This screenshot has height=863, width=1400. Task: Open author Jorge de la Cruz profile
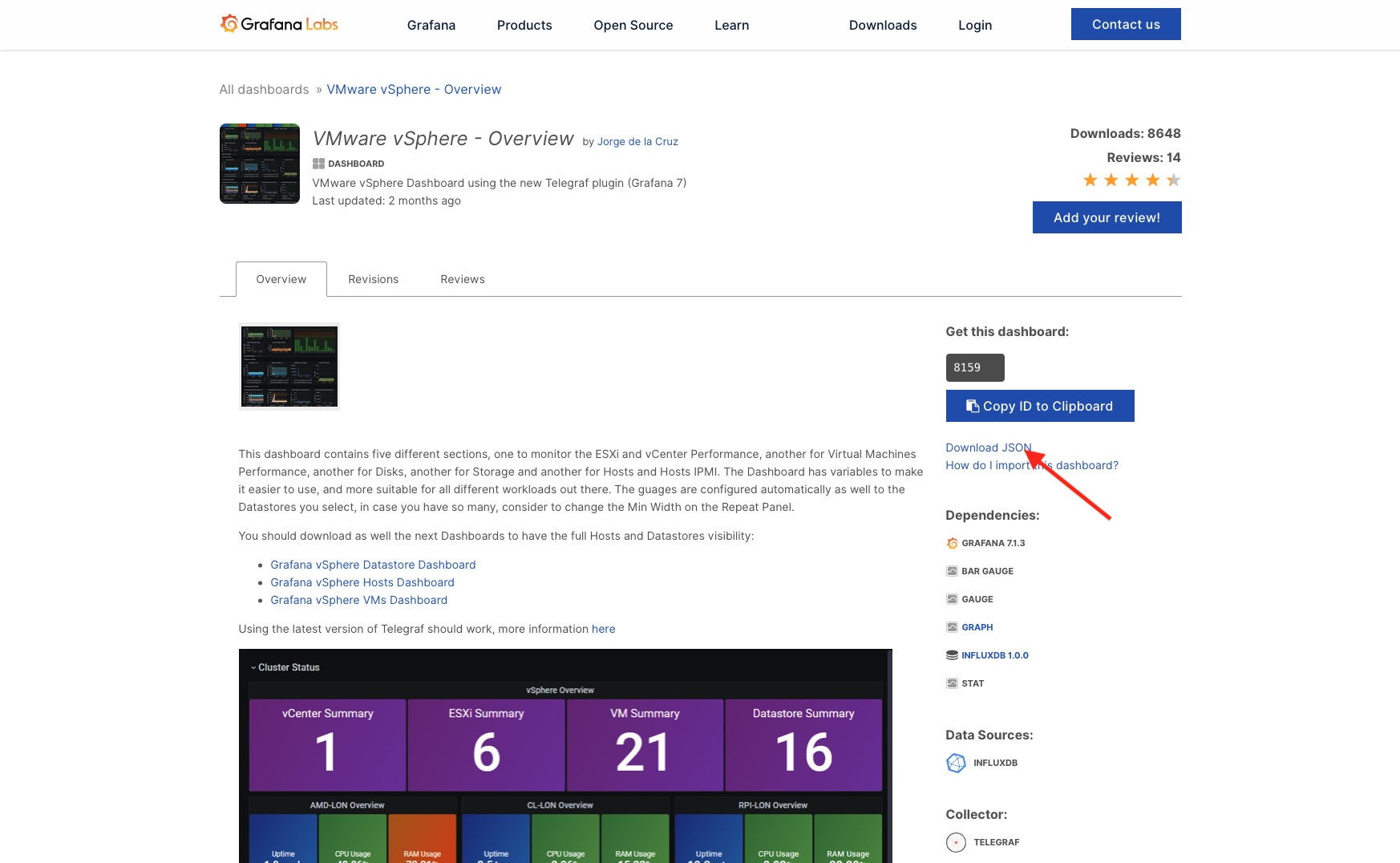tap(637, 141)
